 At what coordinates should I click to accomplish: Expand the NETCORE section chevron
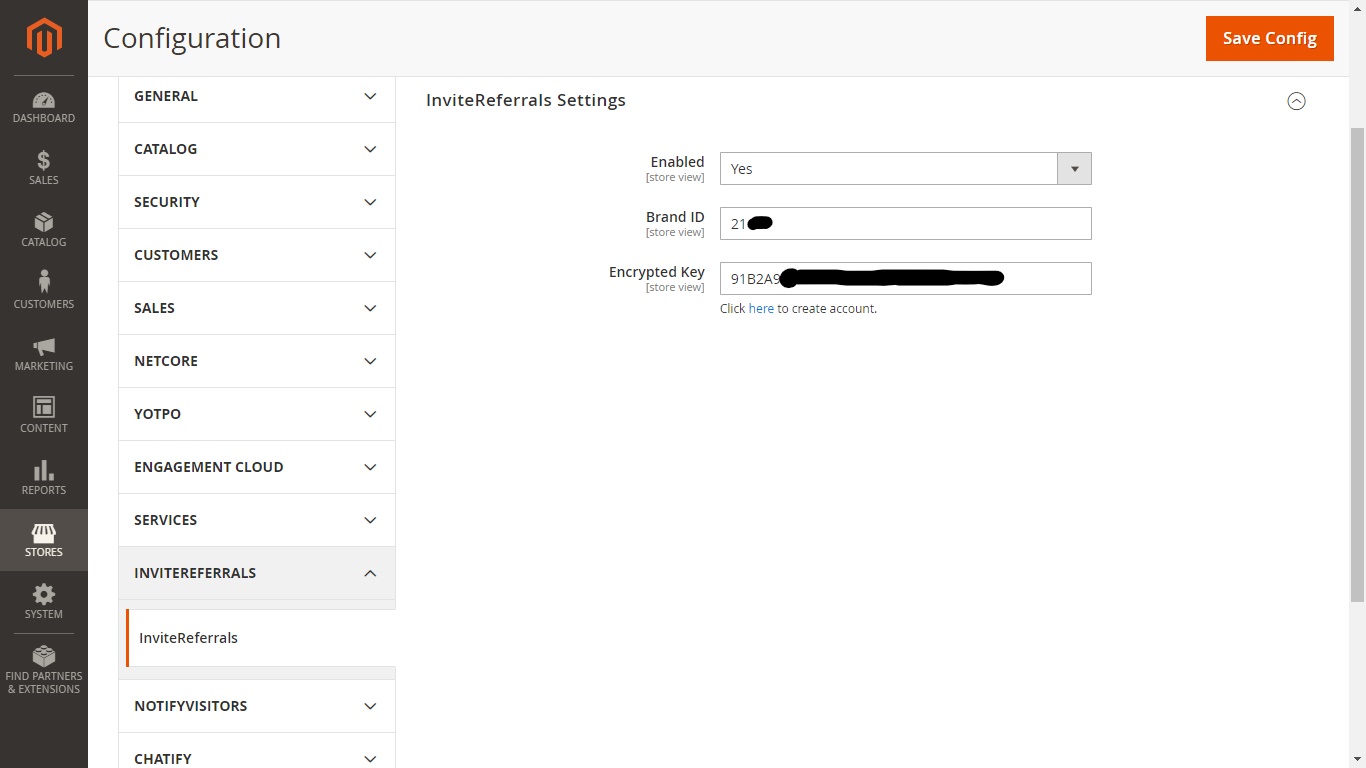pos(370,361)
